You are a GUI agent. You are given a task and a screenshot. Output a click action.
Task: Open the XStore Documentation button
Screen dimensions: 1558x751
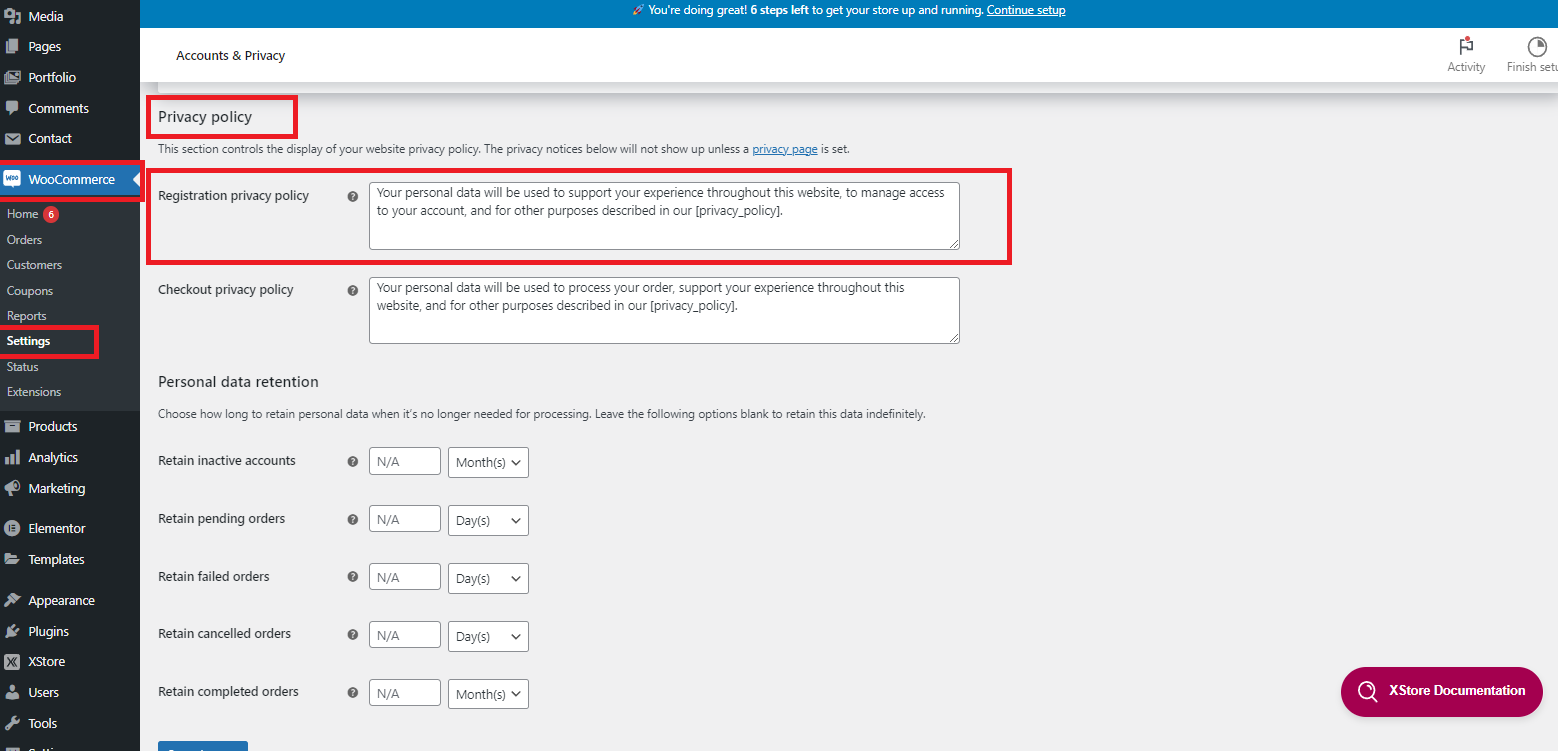pyautogui.click(x=1441, y=691)
